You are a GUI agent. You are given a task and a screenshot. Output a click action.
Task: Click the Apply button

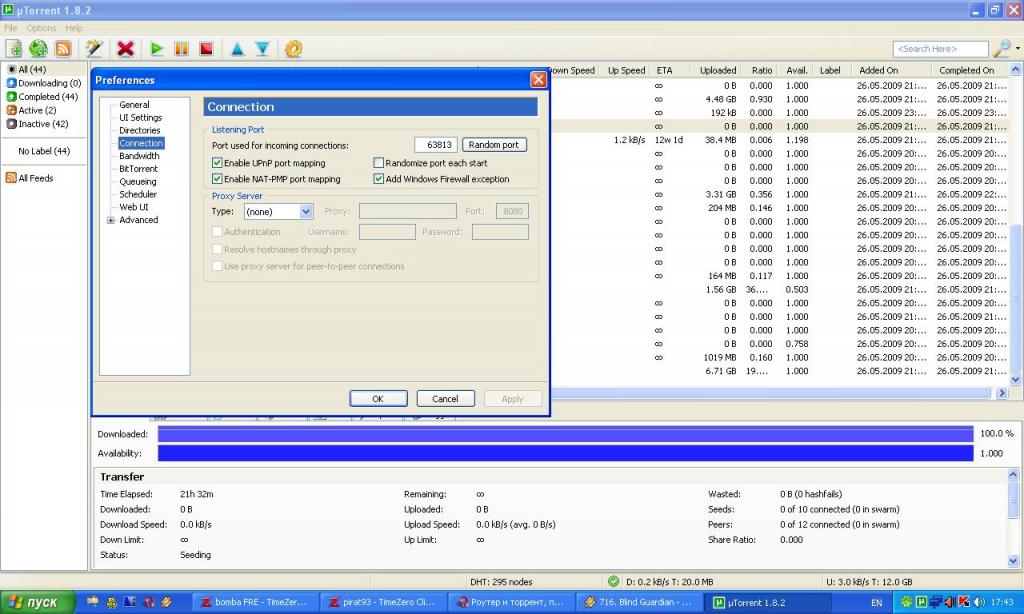click(x=513, y=398)
